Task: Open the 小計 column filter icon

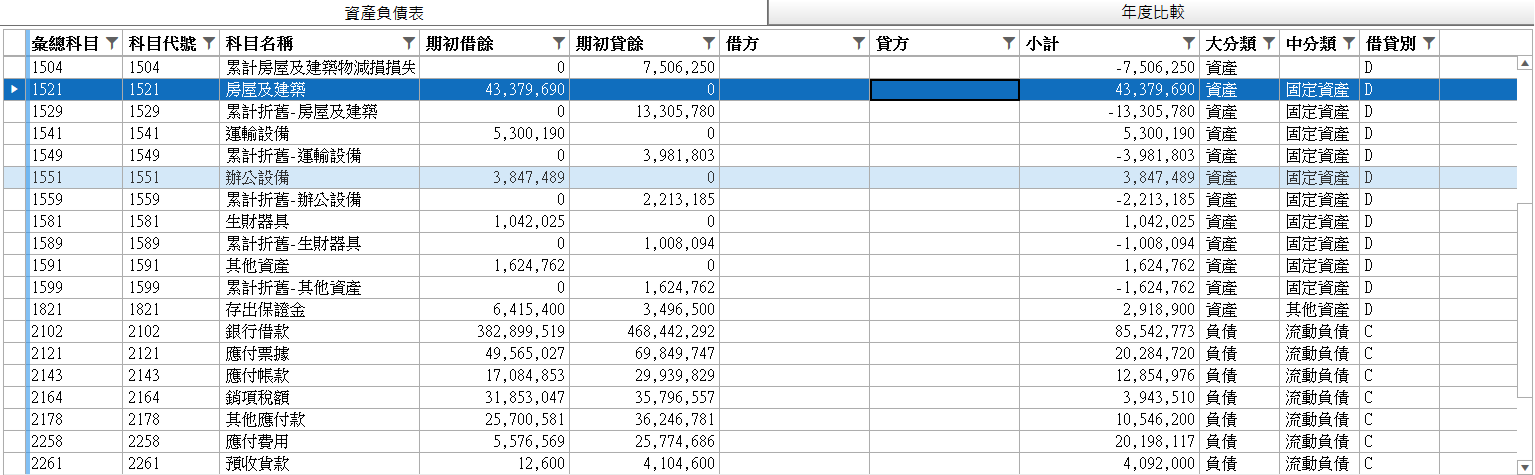Action: click(x=1189, y=43)
